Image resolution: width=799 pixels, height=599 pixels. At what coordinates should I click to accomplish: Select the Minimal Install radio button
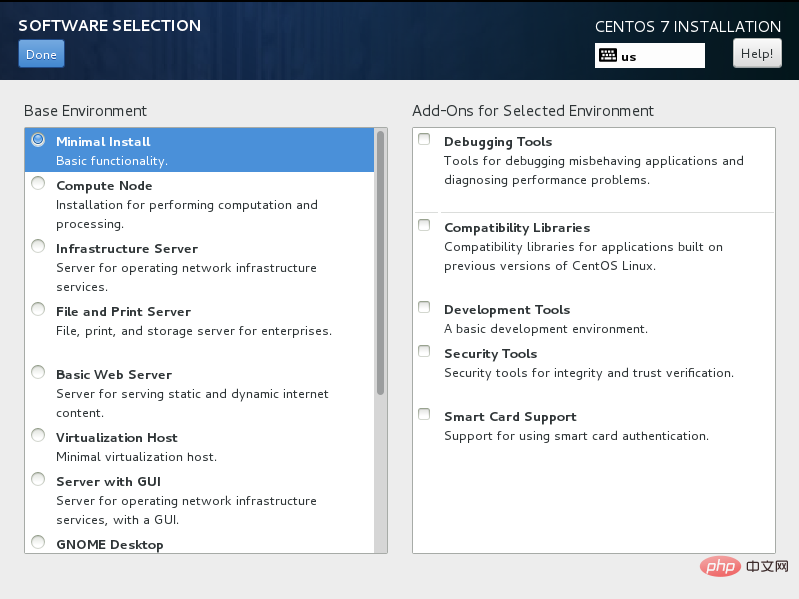[38, 140]
